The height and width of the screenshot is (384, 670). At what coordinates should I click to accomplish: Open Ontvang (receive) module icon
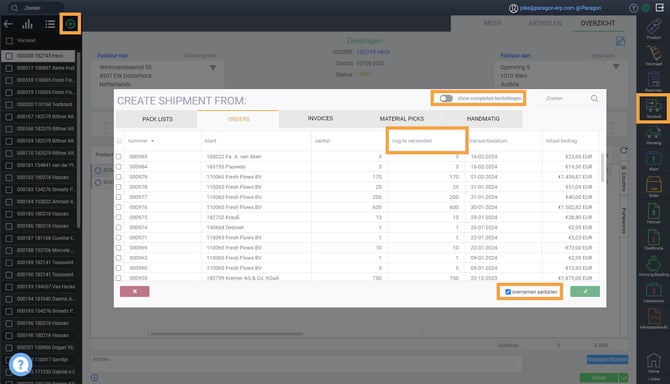653,135
